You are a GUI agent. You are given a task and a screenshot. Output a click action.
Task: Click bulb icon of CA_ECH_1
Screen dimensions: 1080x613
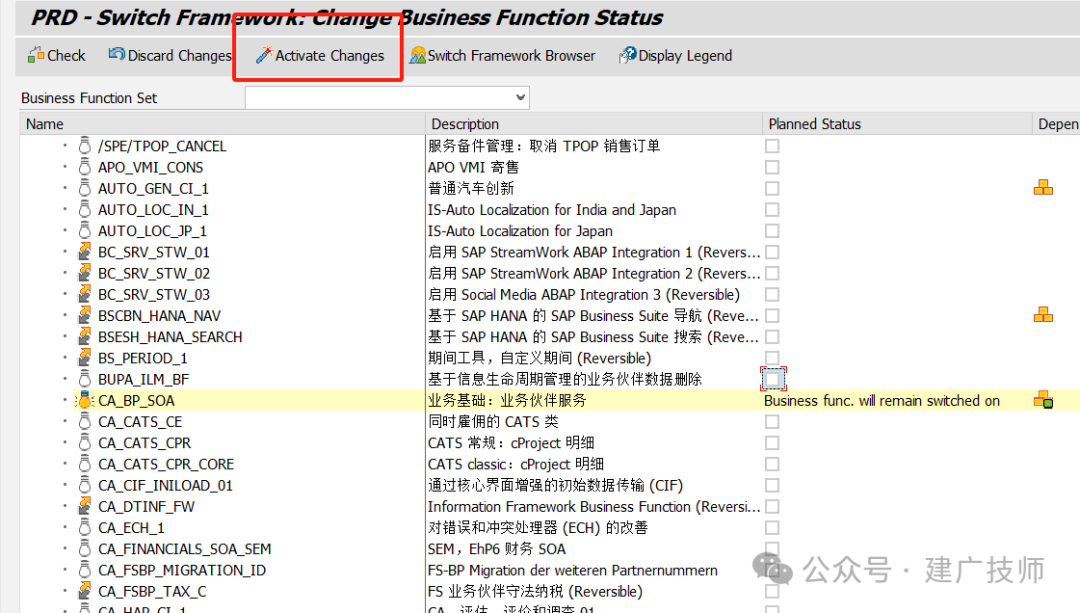tap(84, 528)
